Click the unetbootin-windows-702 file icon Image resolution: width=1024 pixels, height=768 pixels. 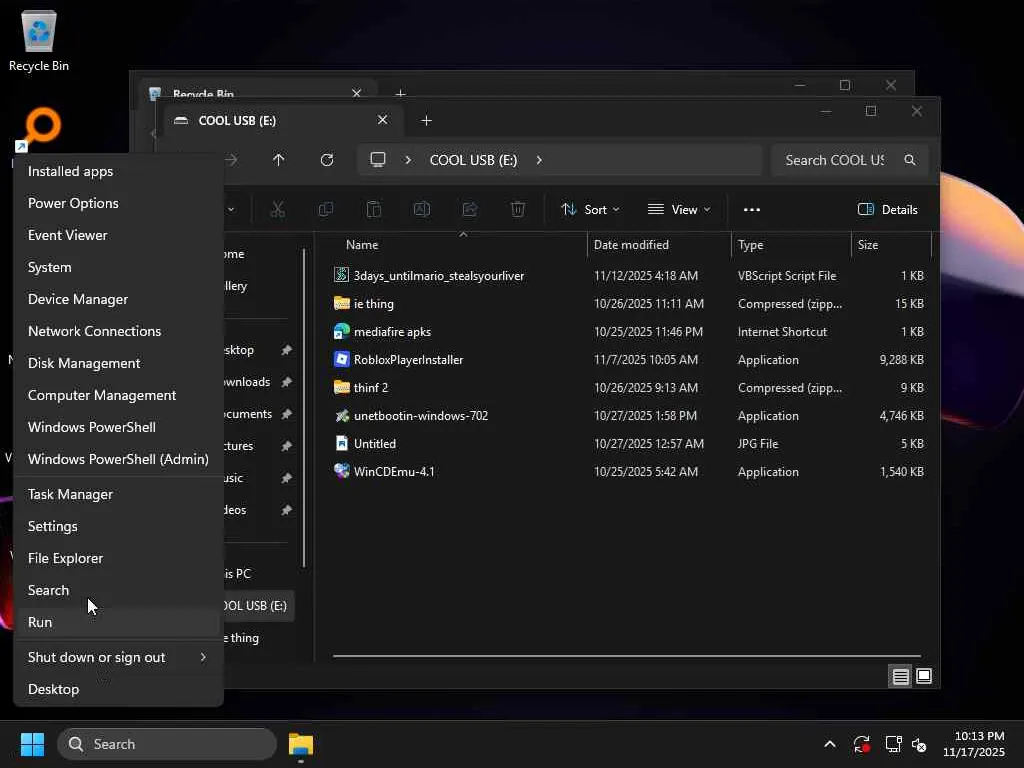click(342, 415)
